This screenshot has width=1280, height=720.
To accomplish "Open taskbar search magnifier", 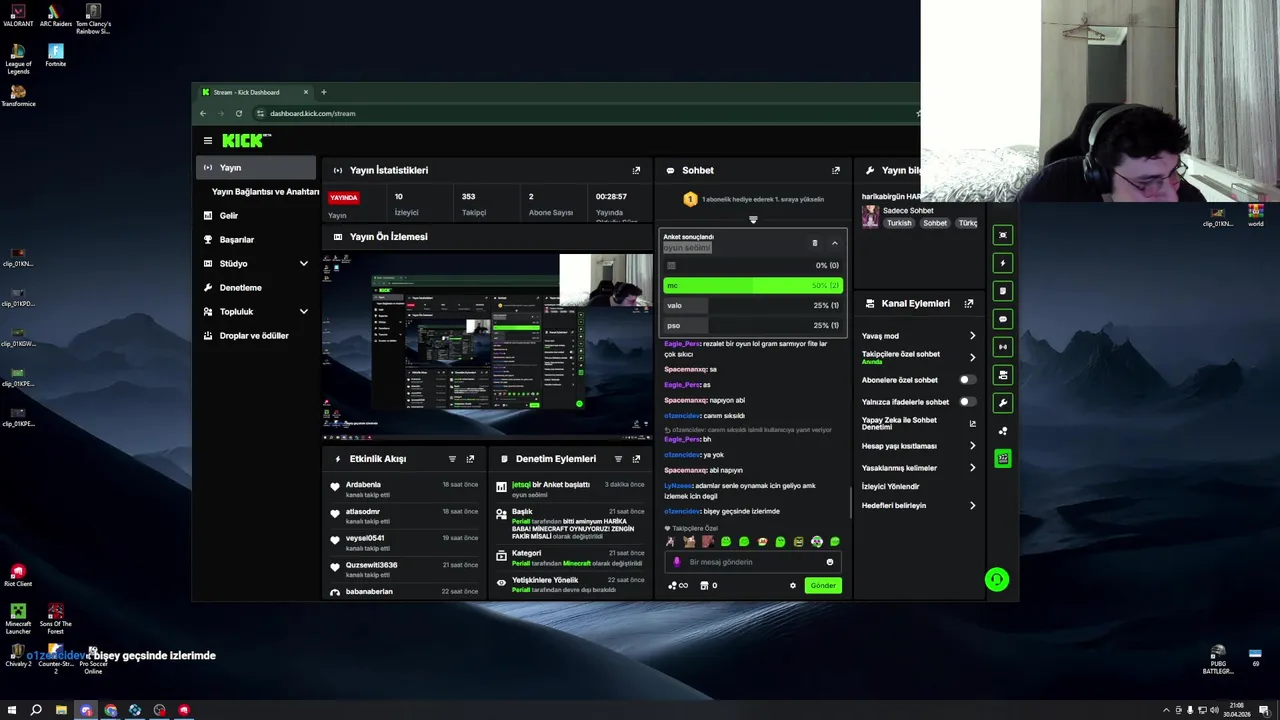I will pyautogui.click(x=36, y=710).
